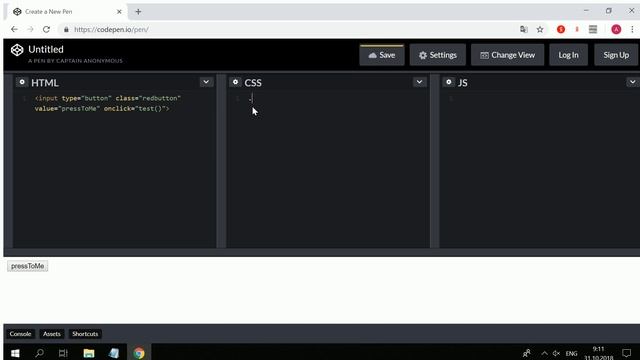Open Chrome three-dot menu
This screenshot has width=640, height=360.
(632, 29)
